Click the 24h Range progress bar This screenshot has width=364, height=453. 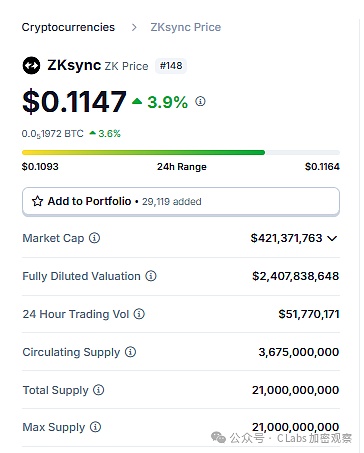181,153
